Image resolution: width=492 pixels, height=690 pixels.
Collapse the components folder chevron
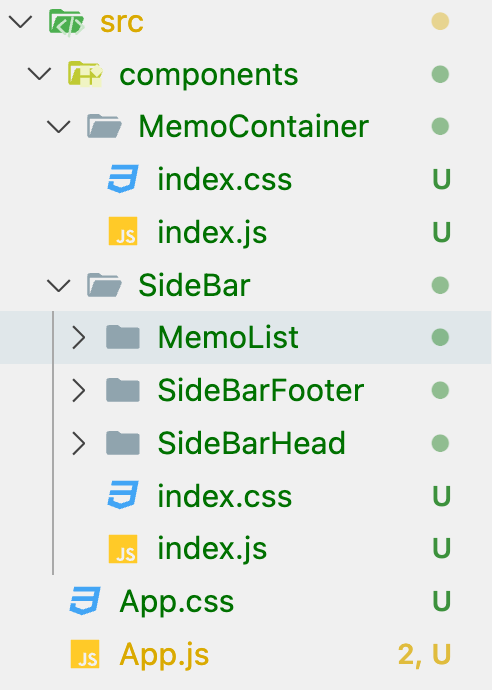point(40,74)
